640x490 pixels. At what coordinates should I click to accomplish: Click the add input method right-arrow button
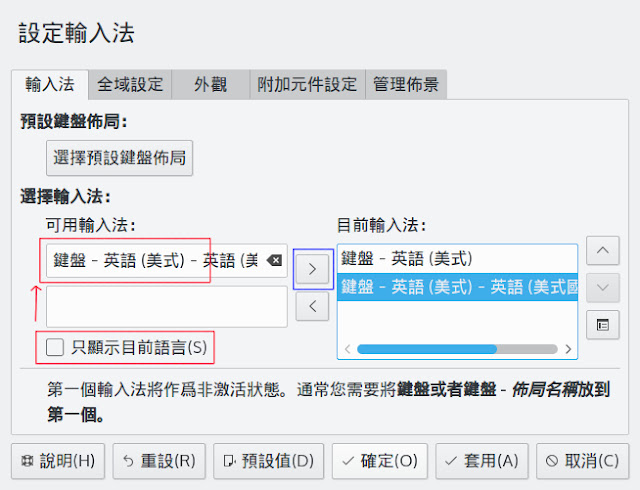(313, 268)
